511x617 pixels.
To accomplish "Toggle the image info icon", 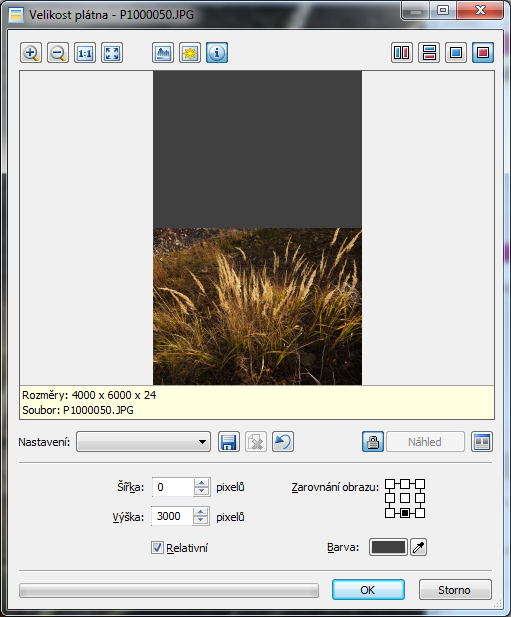I will pyautogui.click(x=217, y=53).
